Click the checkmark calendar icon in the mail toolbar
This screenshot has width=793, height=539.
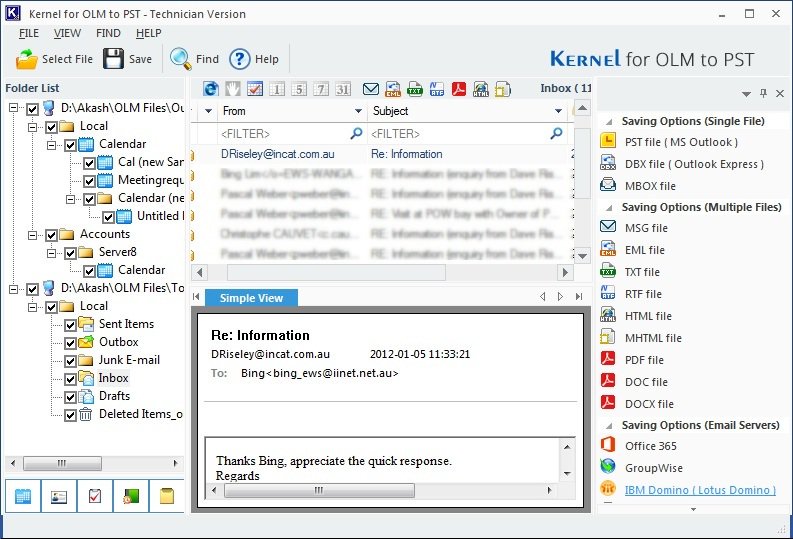coord(255,89)
